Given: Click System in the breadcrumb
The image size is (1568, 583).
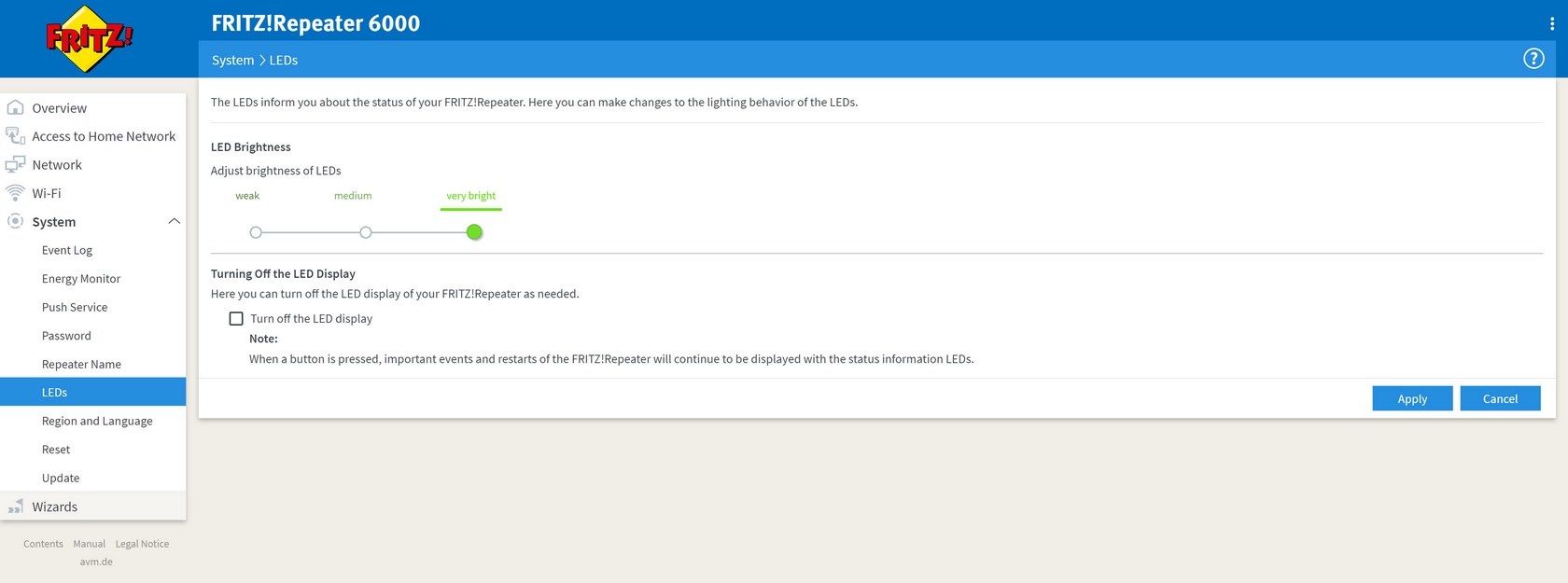Looking at the screenshot, I should (x=232, y=60).
